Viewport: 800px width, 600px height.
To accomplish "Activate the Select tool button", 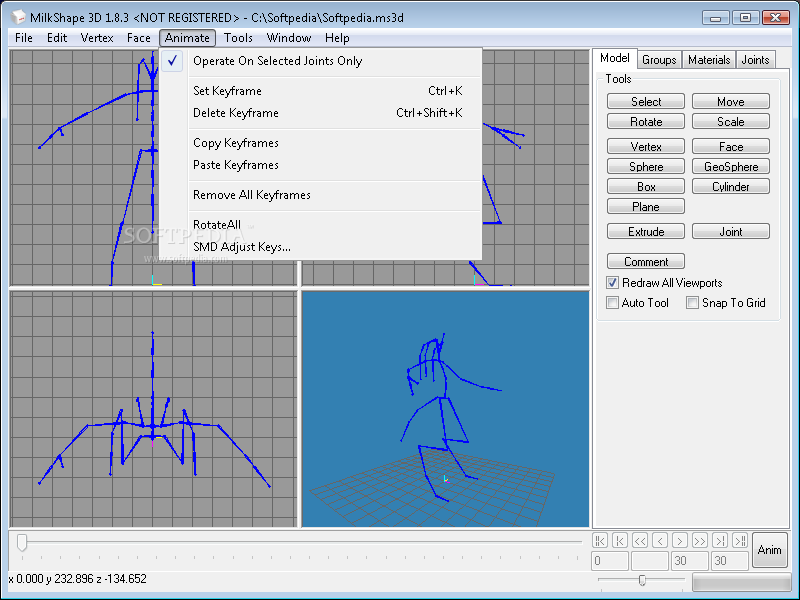I will (646, 102).
